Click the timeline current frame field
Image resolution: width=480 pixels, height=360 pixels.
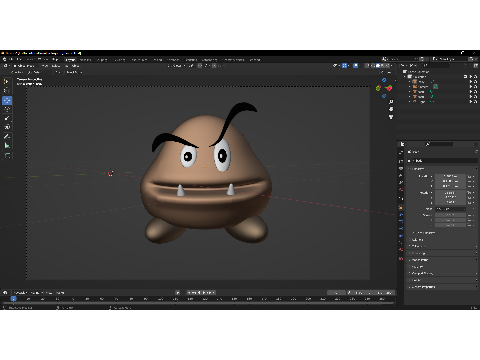[336, 293]
